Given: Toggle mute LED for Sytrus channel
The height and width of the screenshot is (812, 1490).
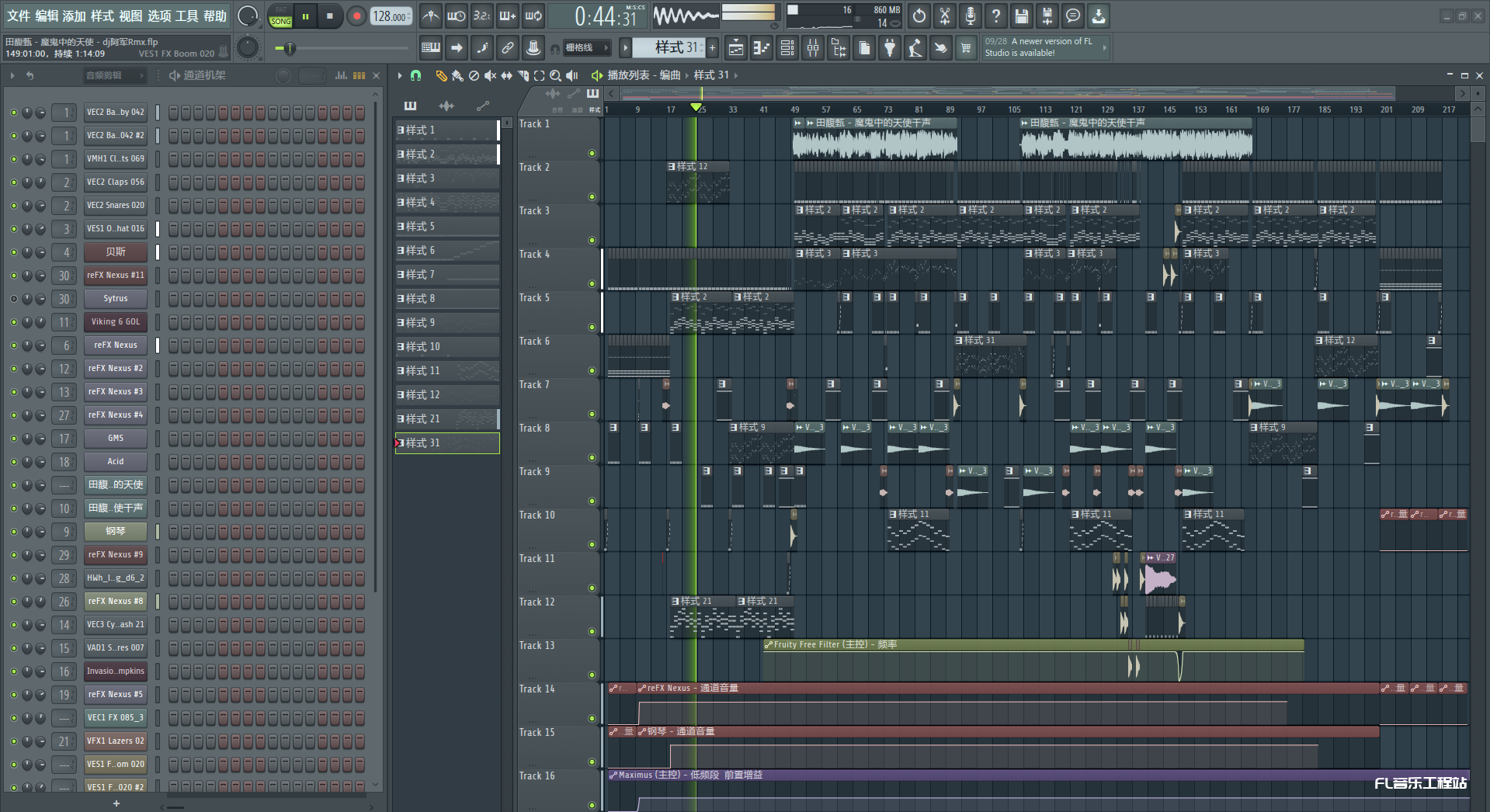Looking at the screenshot, I should (x=13, y=299).
